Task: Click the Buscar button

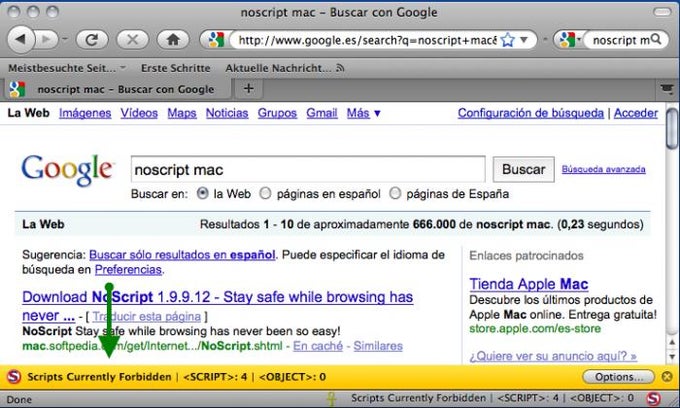Action: pos(523,170)
